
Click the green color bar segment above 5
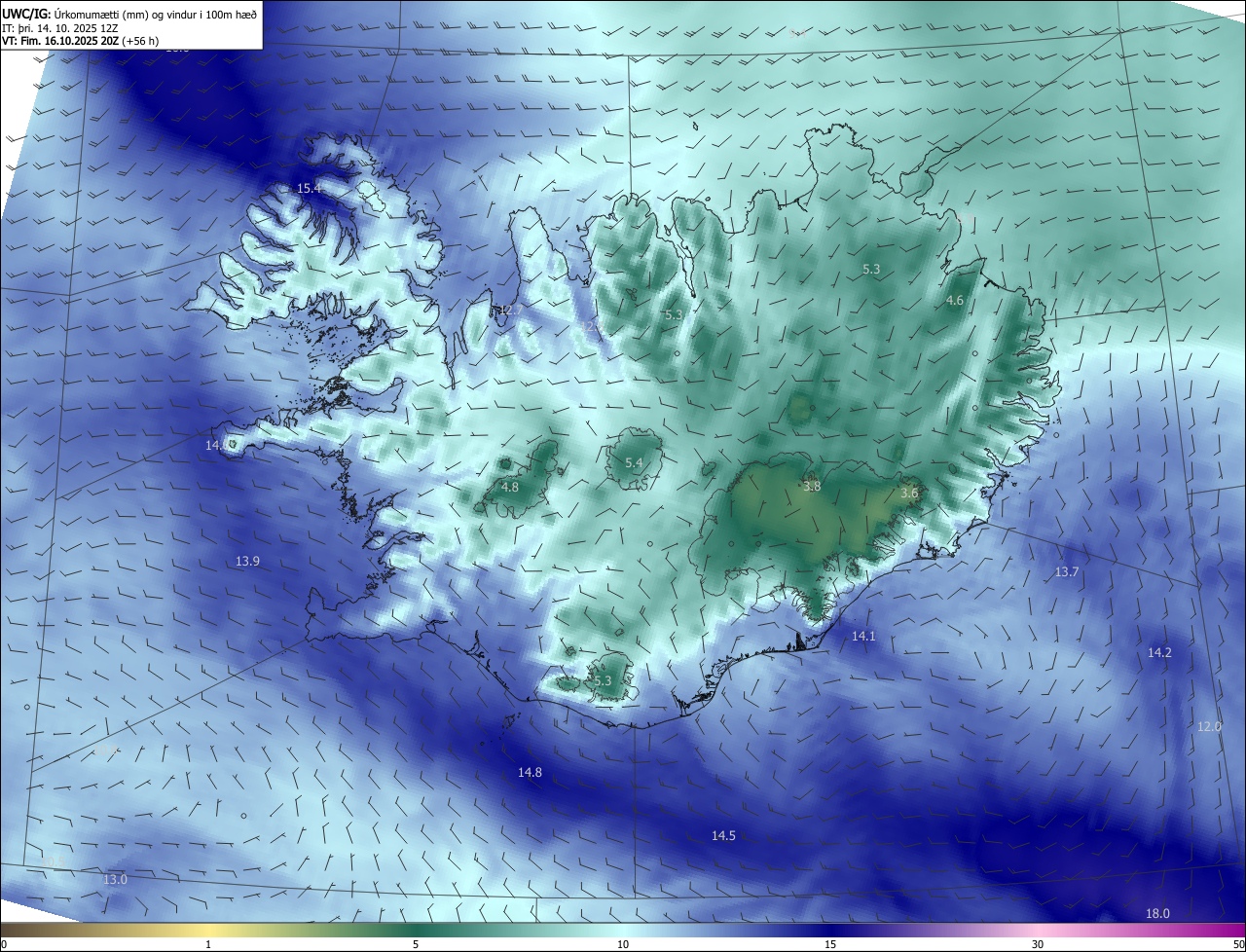pos(416,930)
